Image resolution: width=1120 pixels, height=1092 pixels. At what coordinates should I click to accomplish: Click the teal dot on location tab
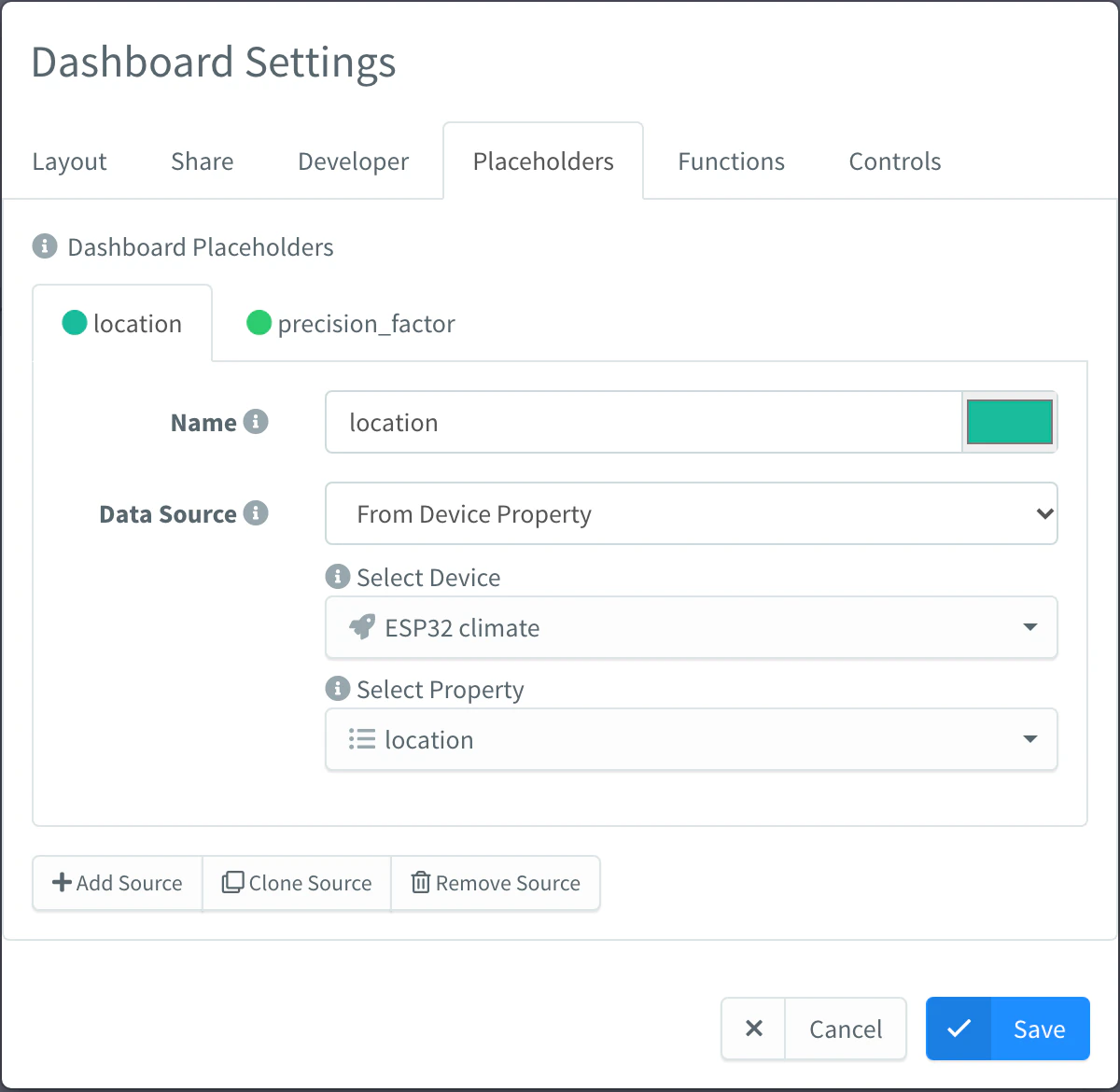75,323
